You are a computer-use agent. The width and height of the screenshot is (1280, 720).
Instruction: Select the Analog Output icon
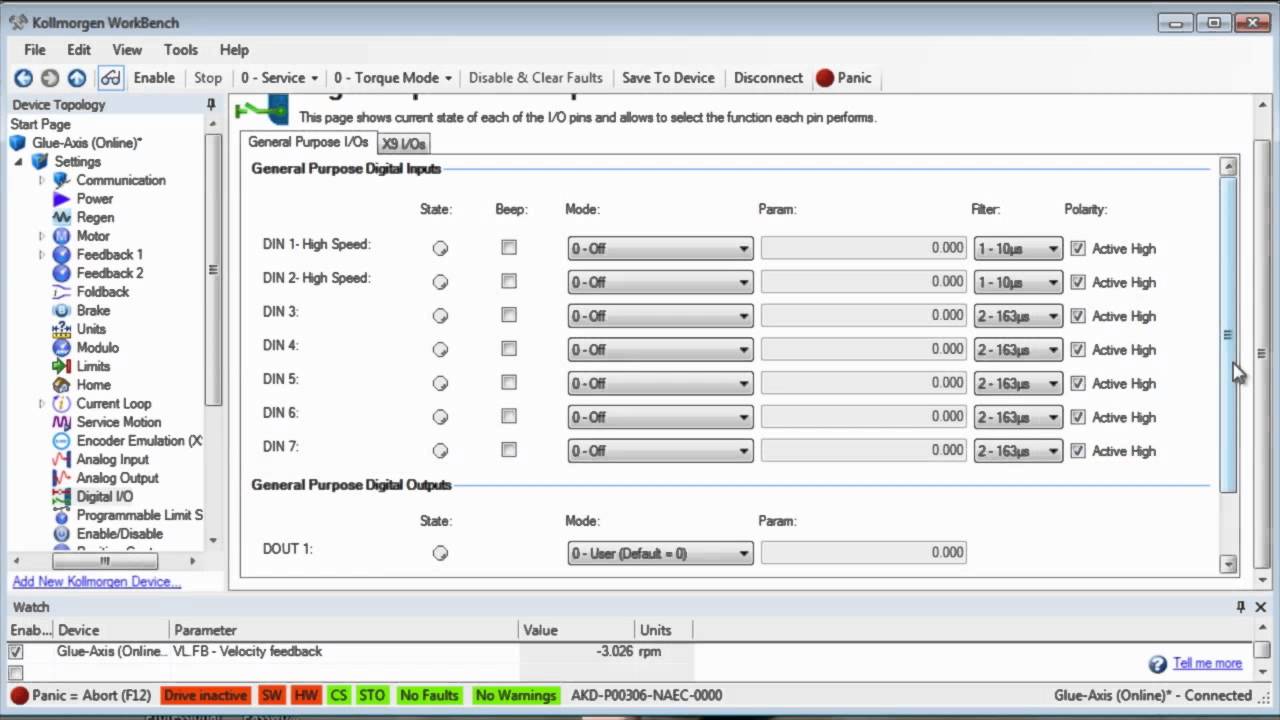62,478
